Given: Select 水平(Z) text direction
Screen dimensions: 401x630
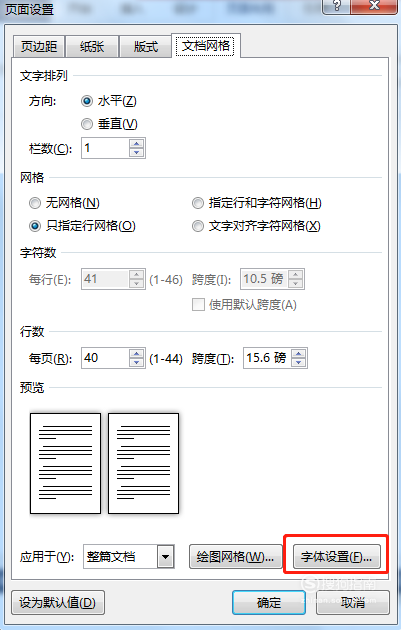Looking at the screenshot, I should 109,101.
